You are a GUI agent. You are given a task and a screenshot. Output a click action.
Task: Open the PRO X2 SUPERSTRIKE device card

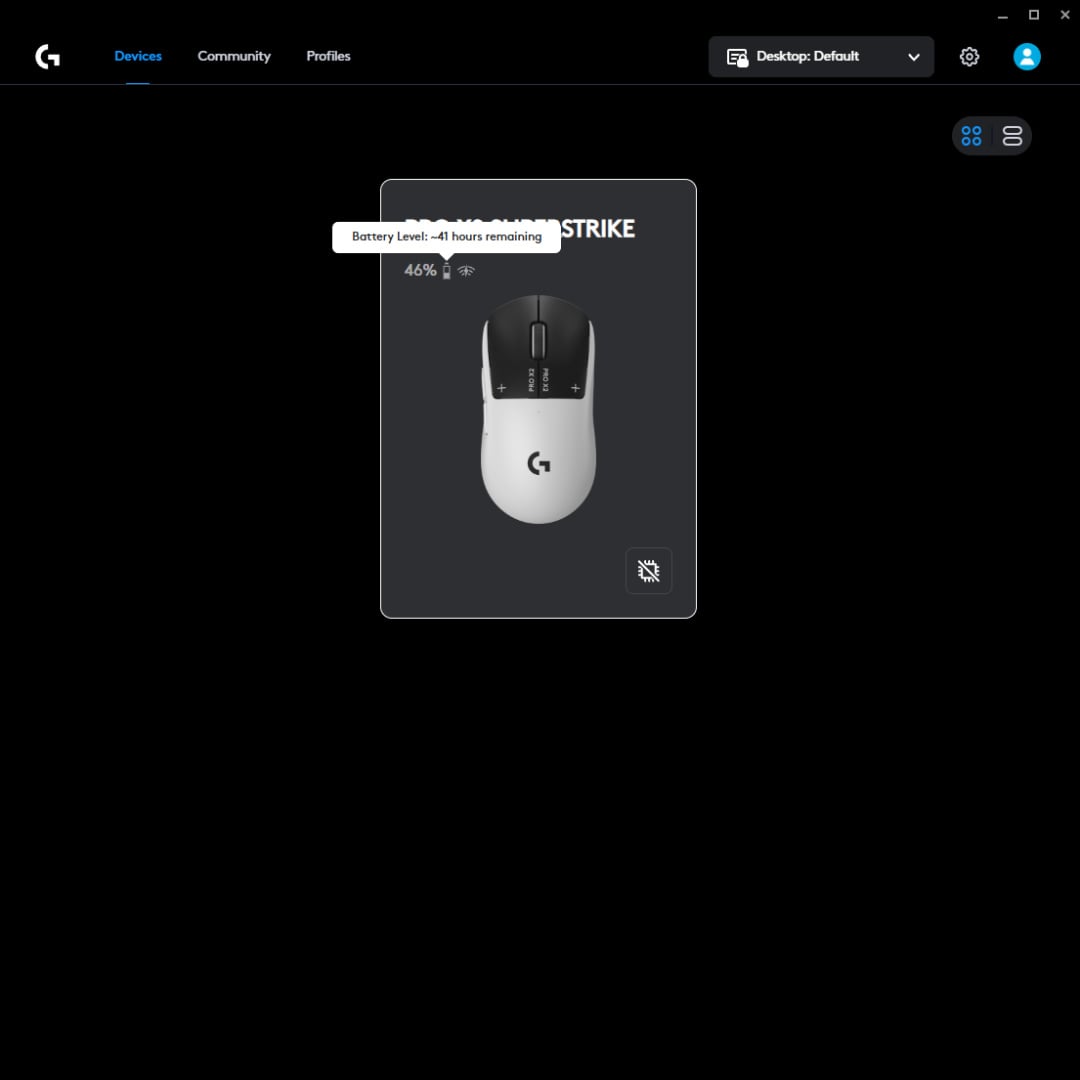(538, 410)
